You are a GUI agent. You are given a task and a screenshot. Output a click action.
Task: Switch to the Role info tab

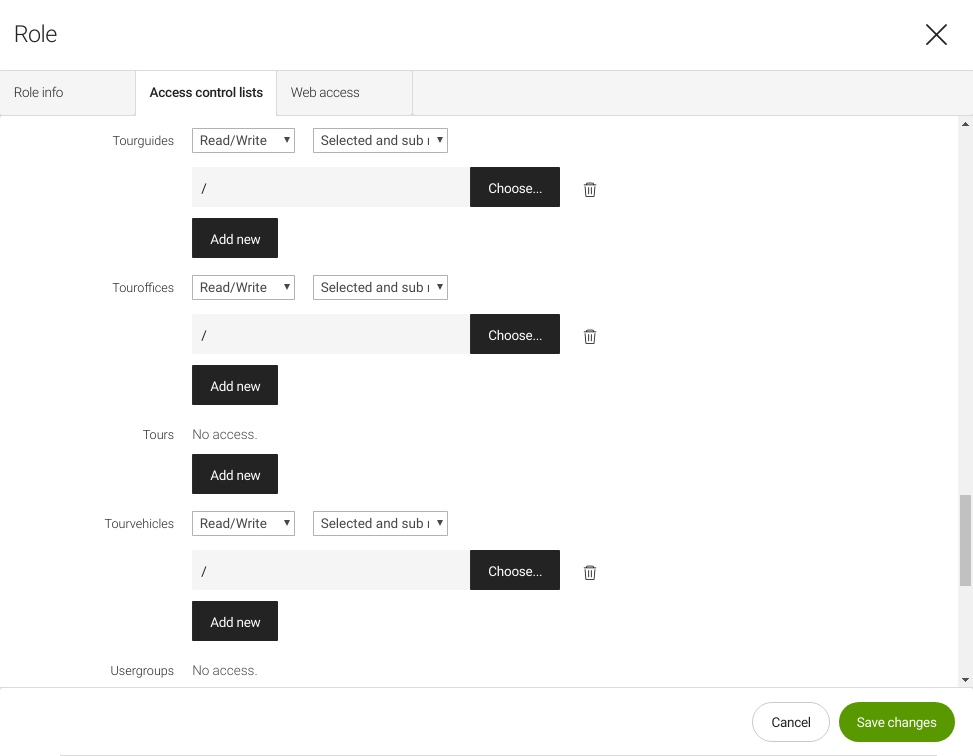point(39,93)
